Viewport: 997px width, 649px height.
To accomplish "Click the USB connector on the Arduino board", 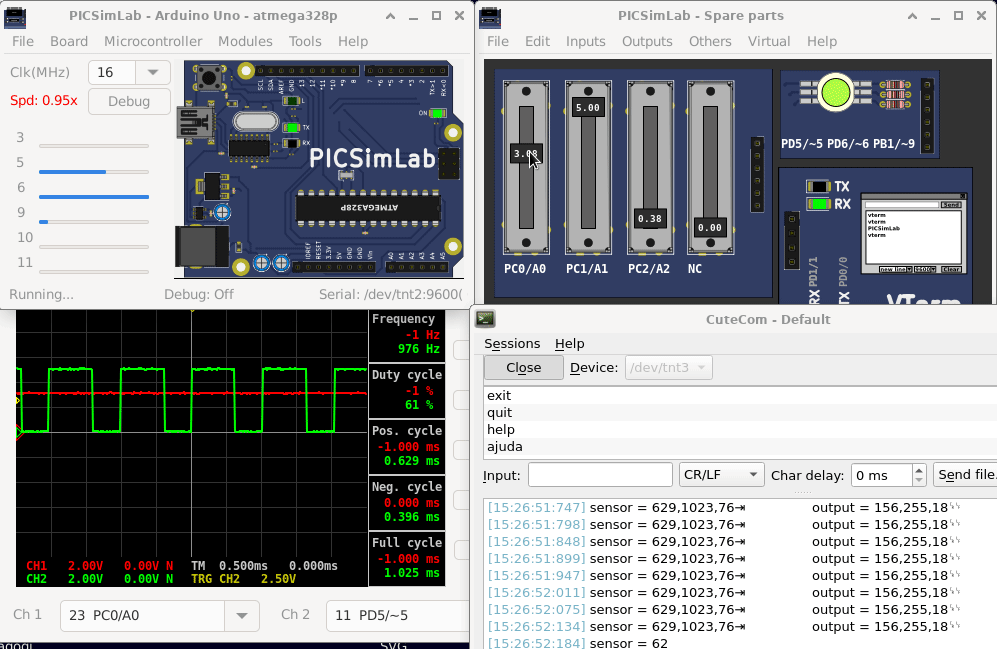I will [196, 120].
